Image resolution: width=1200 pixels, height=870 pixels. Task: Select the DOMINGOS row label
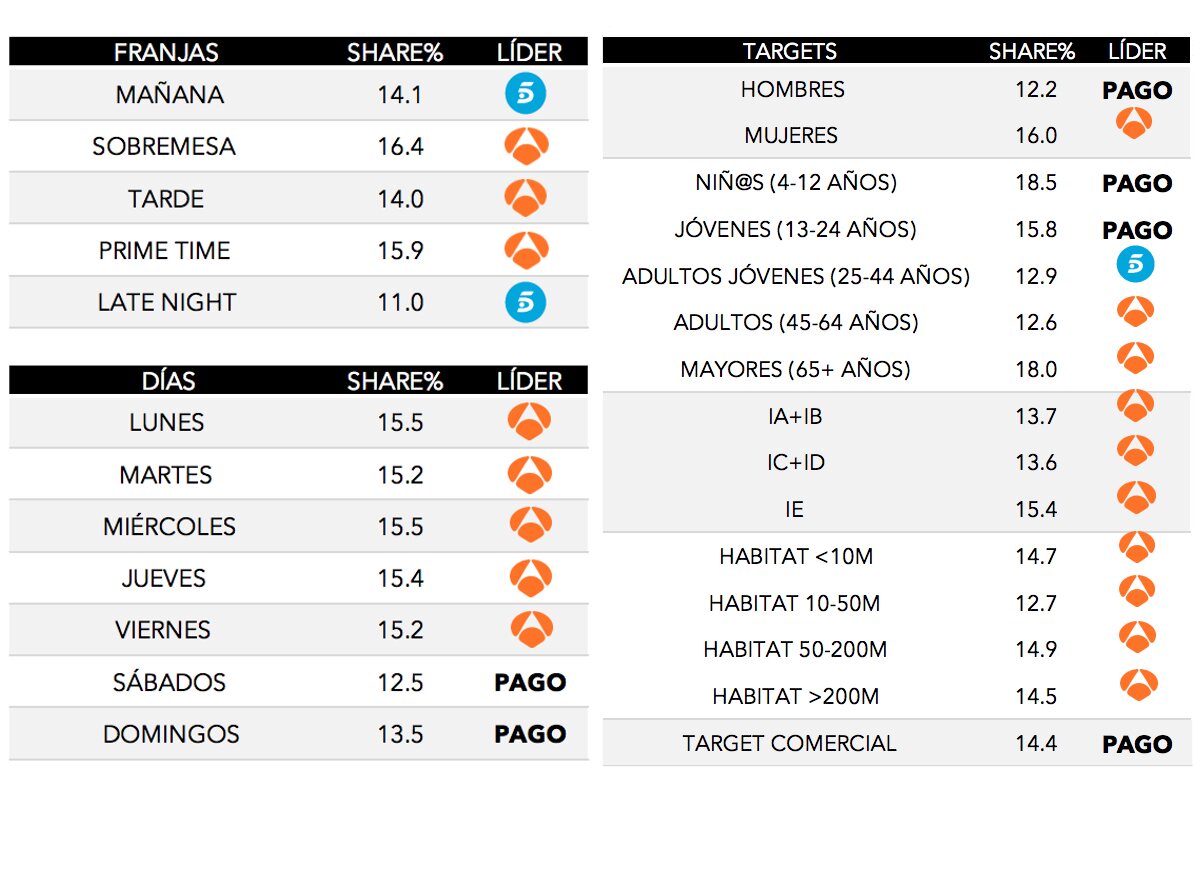coord(171,735)
